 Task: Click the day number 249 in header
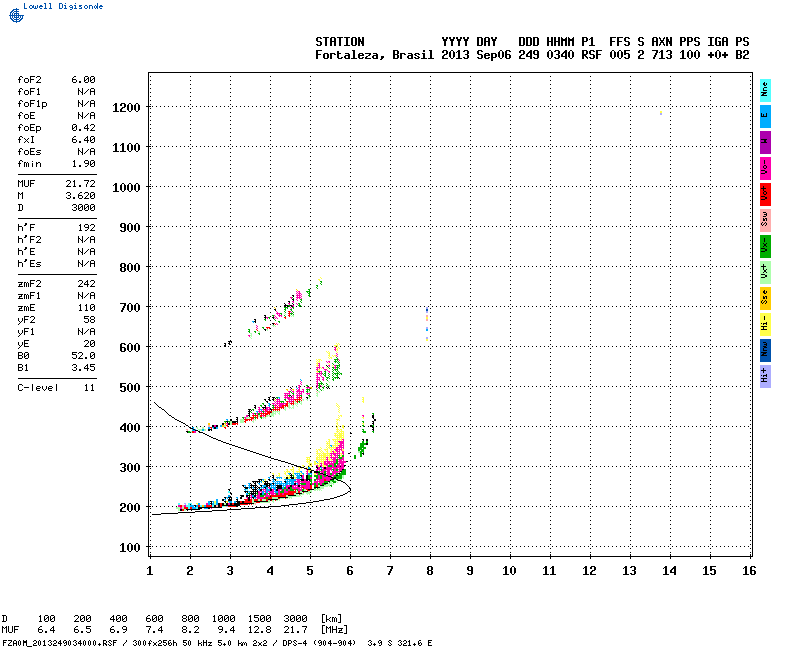529,55
